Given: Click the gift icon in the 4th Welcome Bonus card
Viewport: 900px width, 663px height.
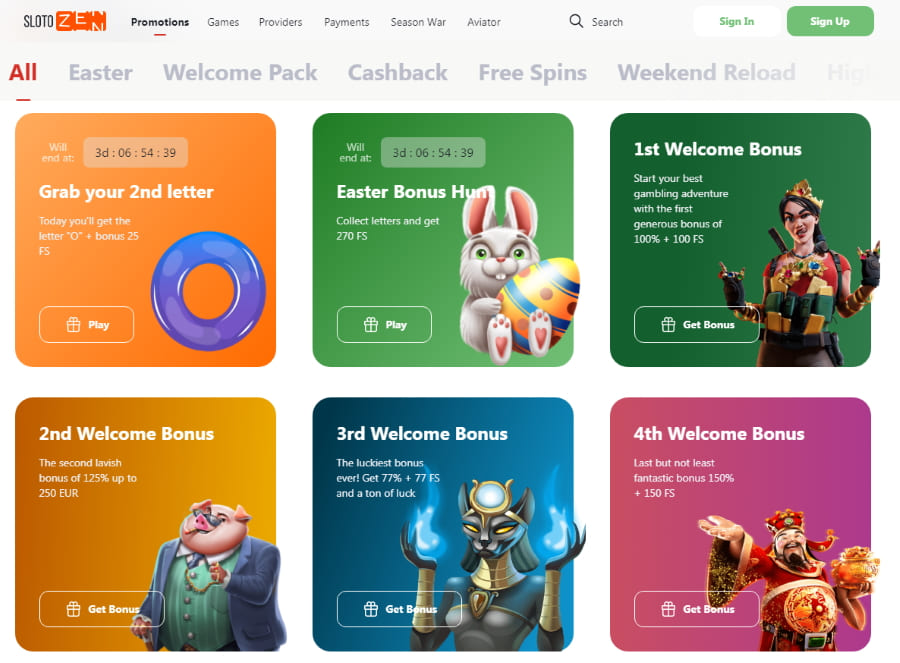Looking at the screenshot, I should [x=668, y=609].
